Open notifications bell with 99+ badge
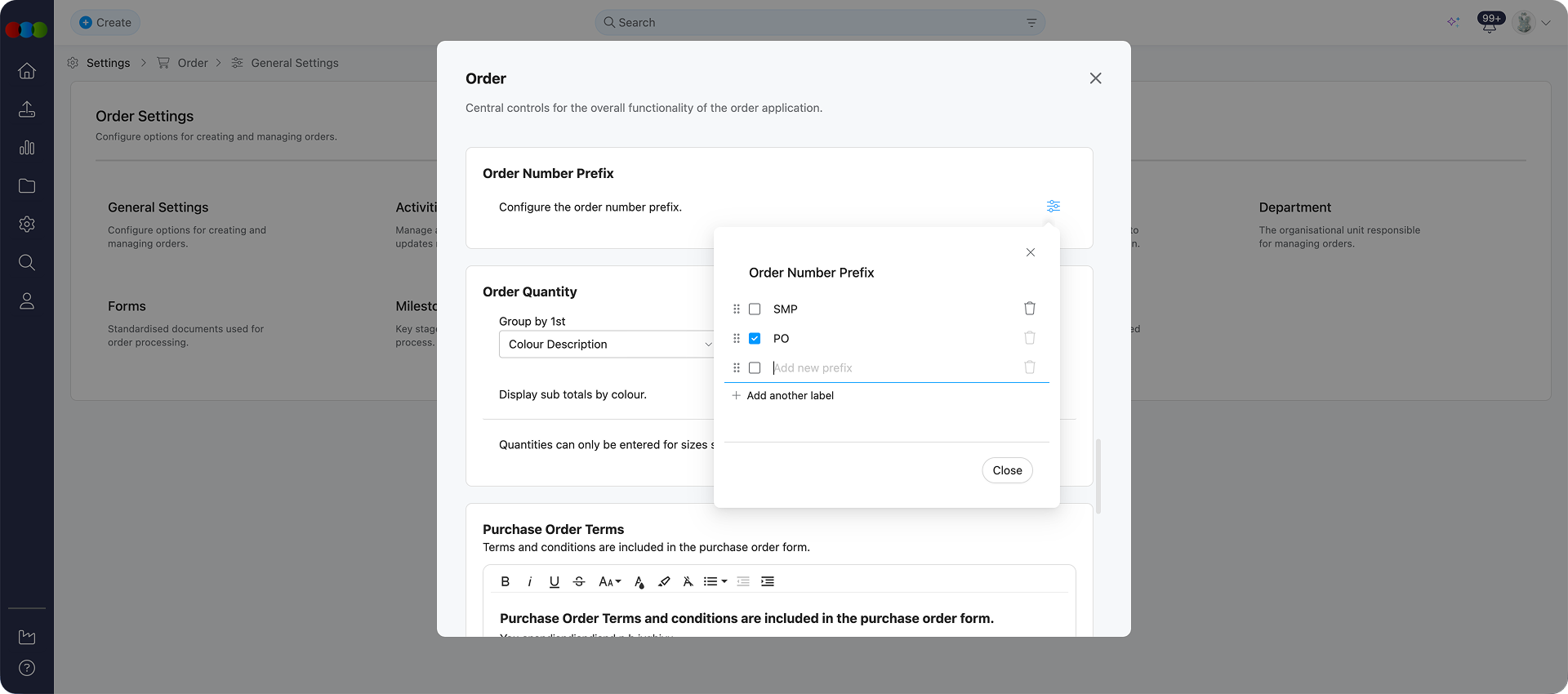 pyautogui.click(x=1489, y=24)
